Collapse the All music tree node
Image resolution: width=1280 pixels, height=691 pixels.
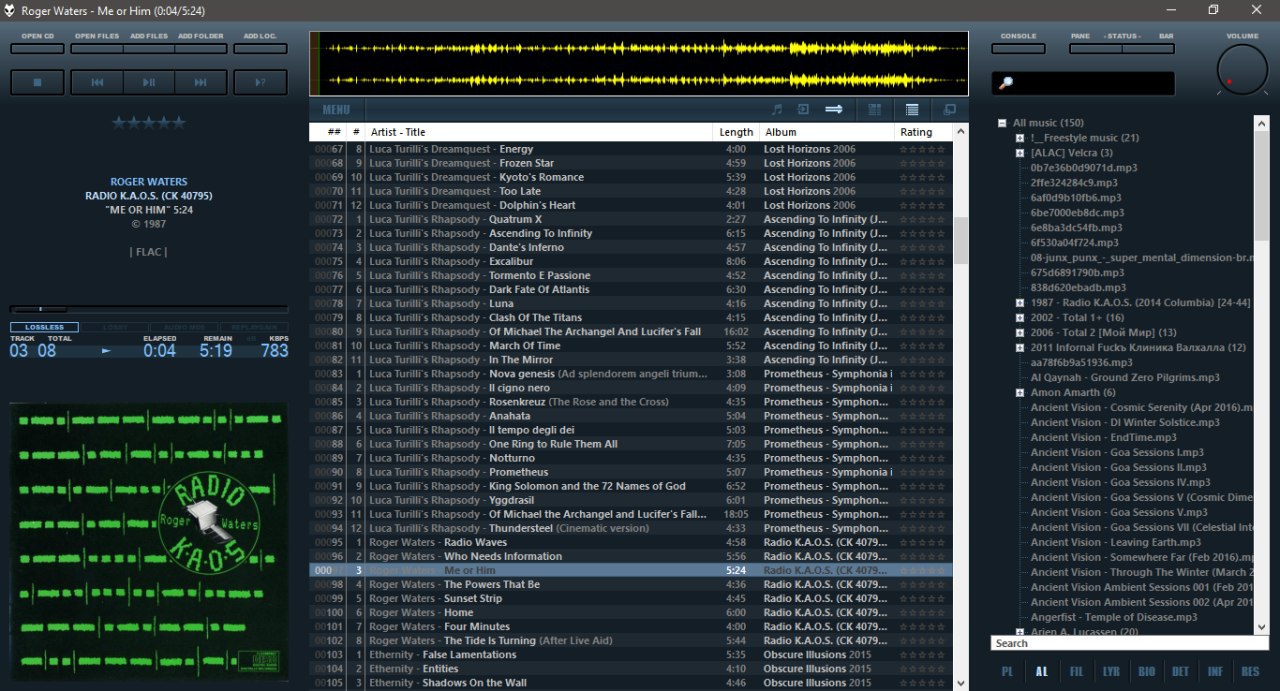click(1001, 123)
